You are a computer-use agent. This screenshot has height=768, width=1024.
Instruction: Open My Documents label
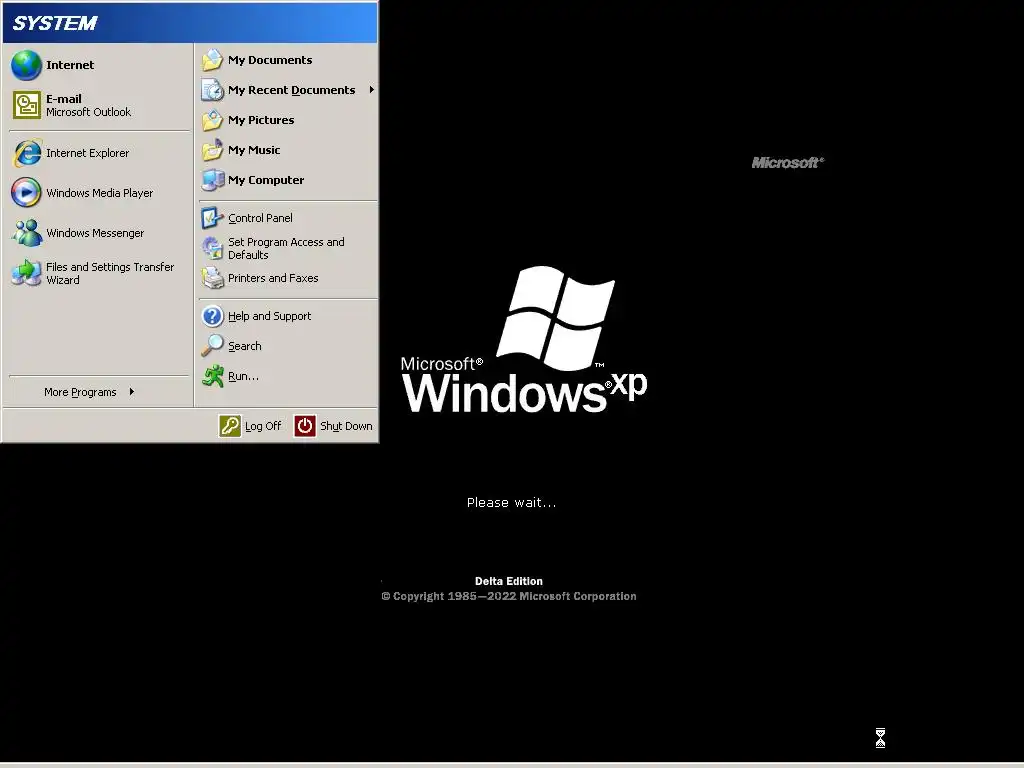click(270, 60)
